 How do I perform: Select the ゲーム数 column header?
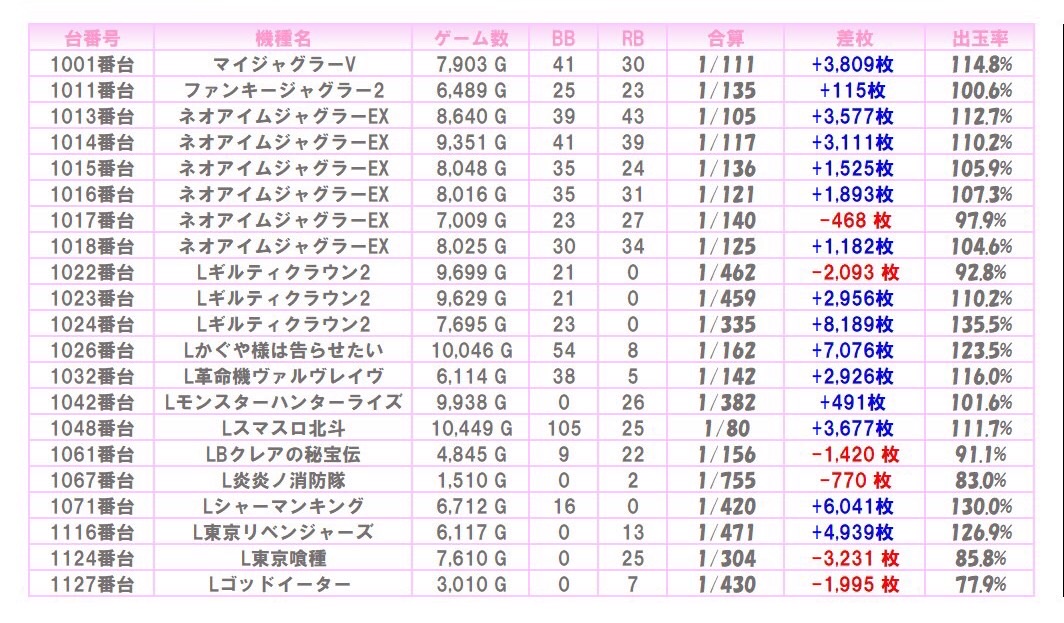(471, 38)
